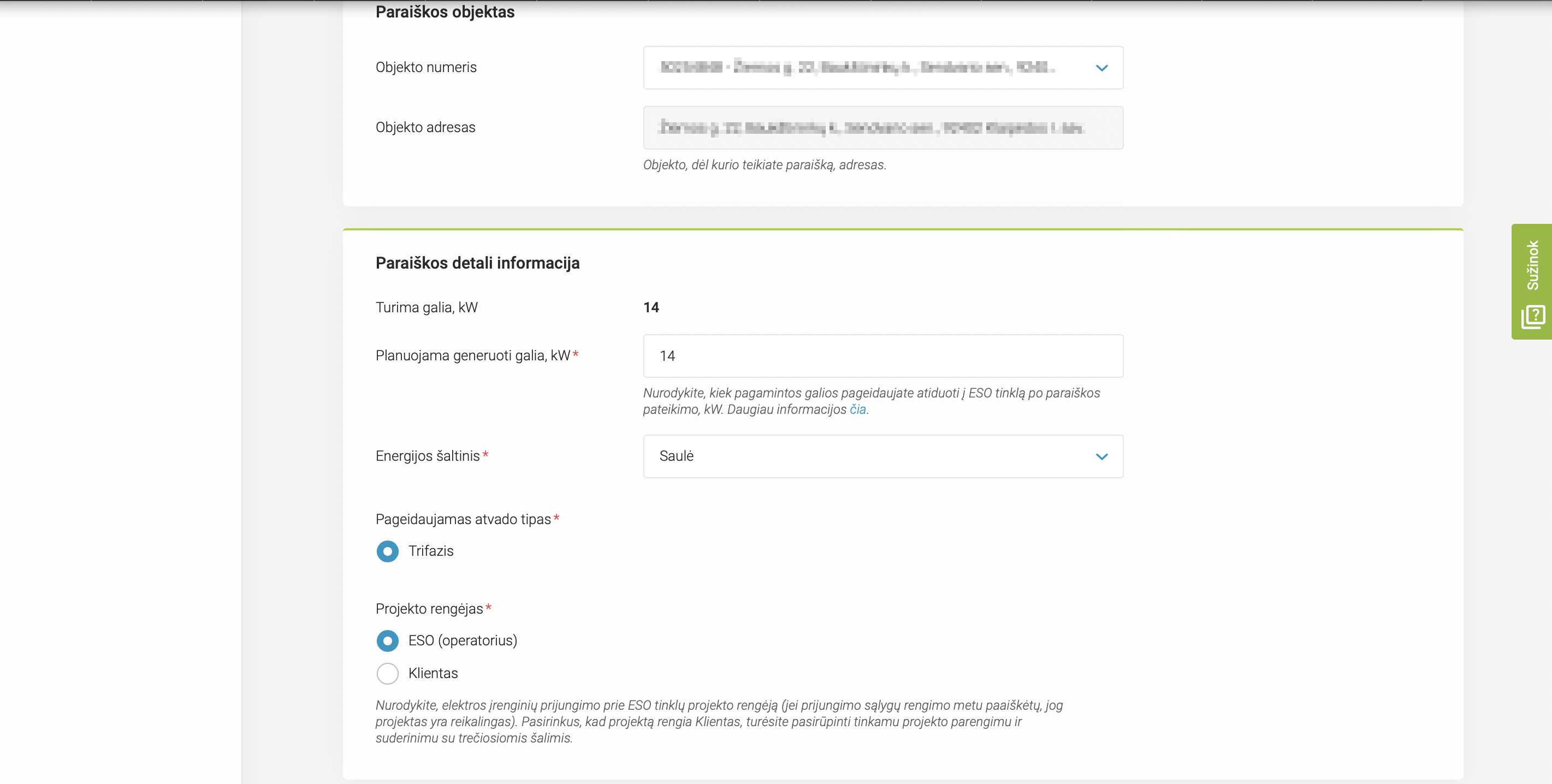Click the Klientas label text
The image size is (1552, 784).
point(433,673)
